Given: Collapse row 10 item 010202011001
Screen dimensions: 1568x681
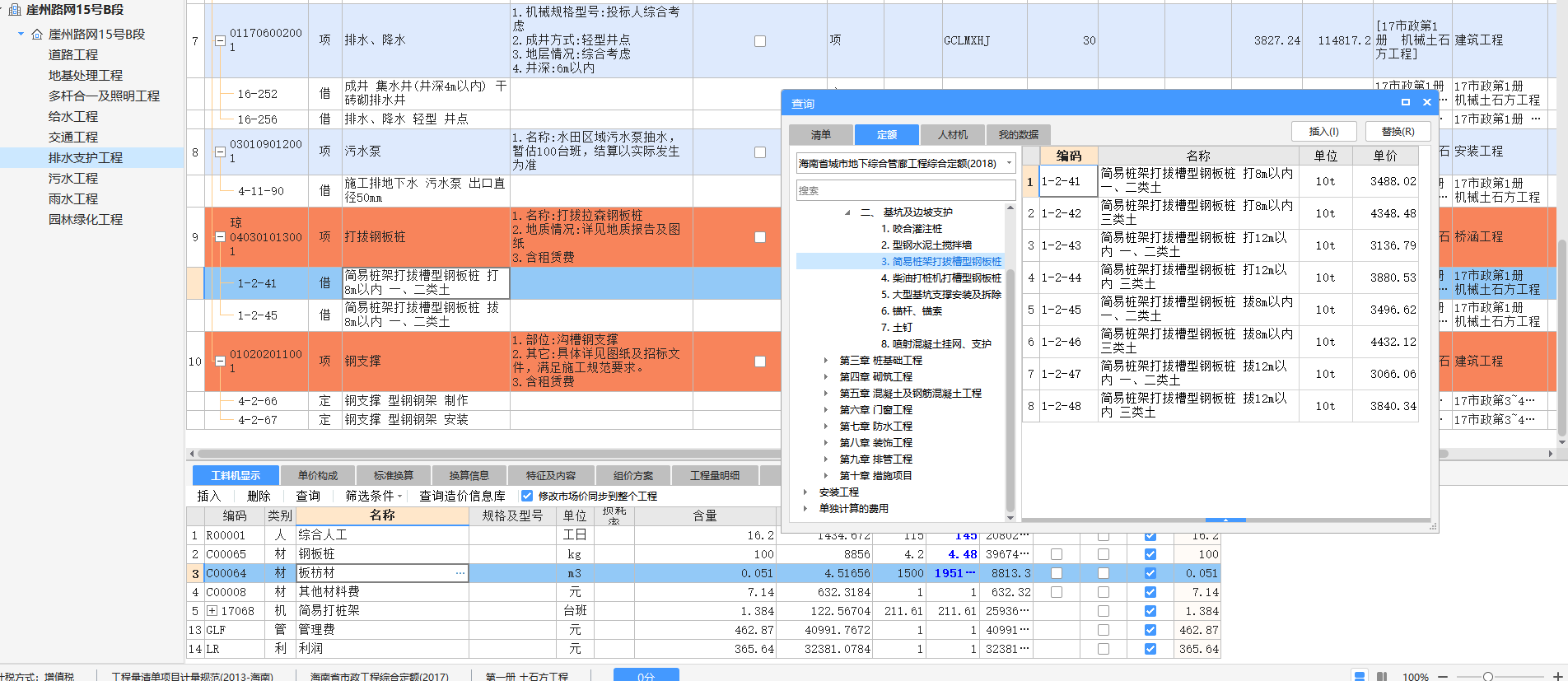Looking at the screenshot, I should tap(220, 361).
